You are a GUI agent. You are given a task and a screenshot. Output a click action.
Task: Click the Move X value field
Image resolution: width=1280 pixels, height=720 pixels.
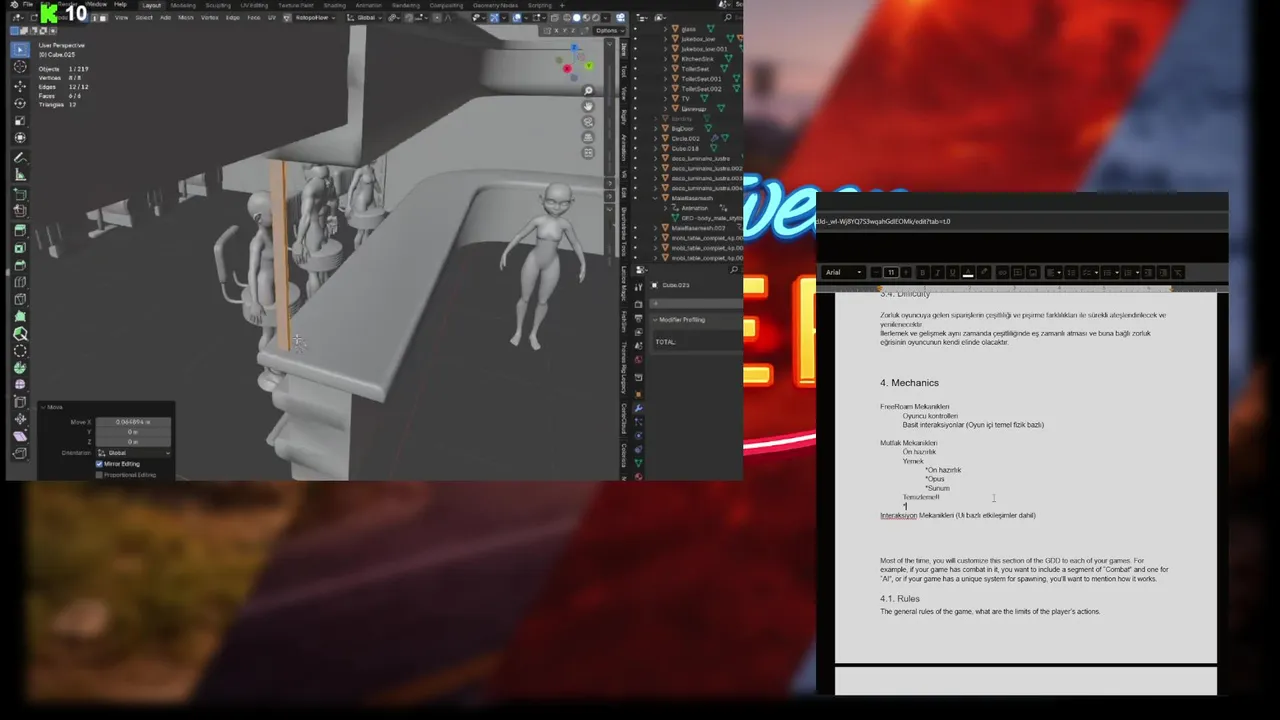(133, 422)
